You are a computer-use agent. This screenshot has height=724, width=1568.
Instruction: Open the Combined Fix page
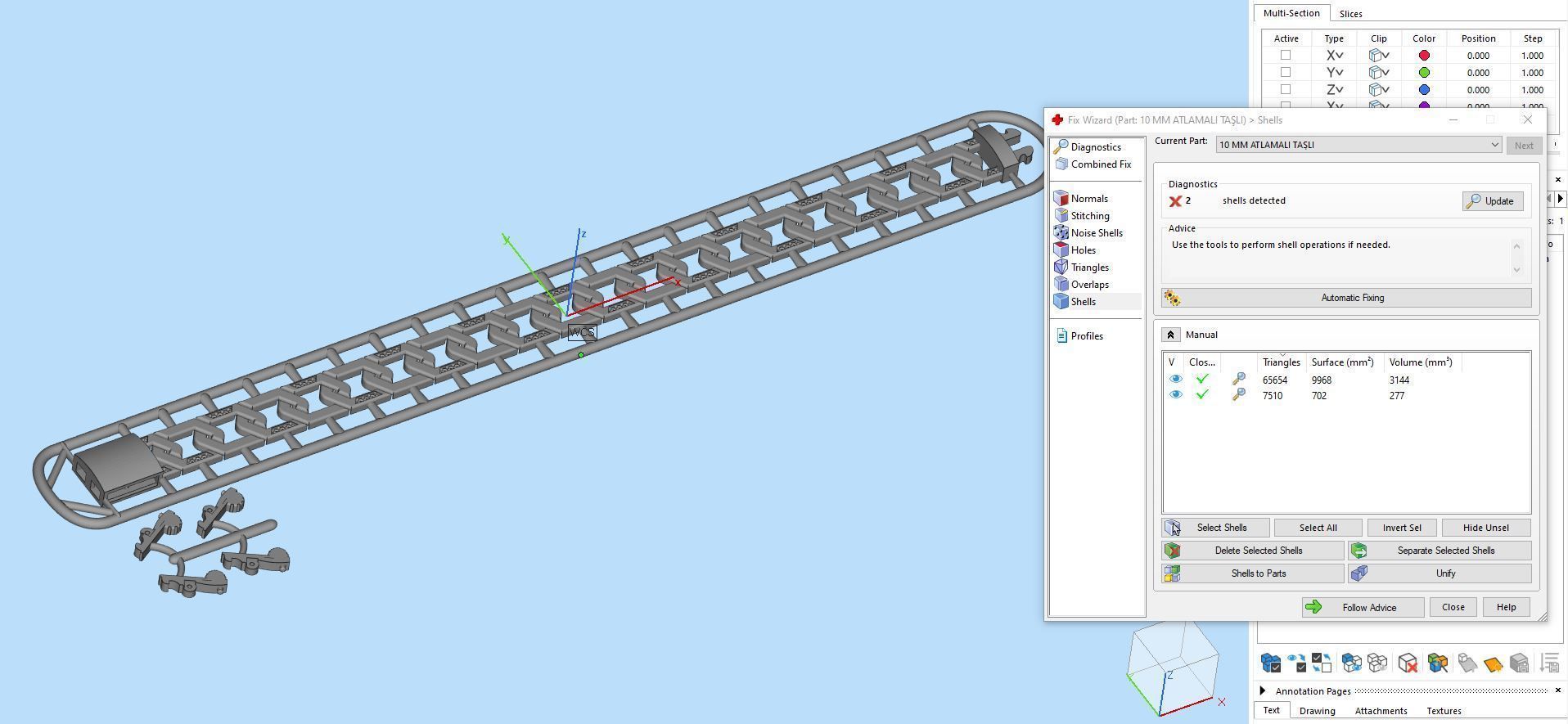(x=1101, y=164)
